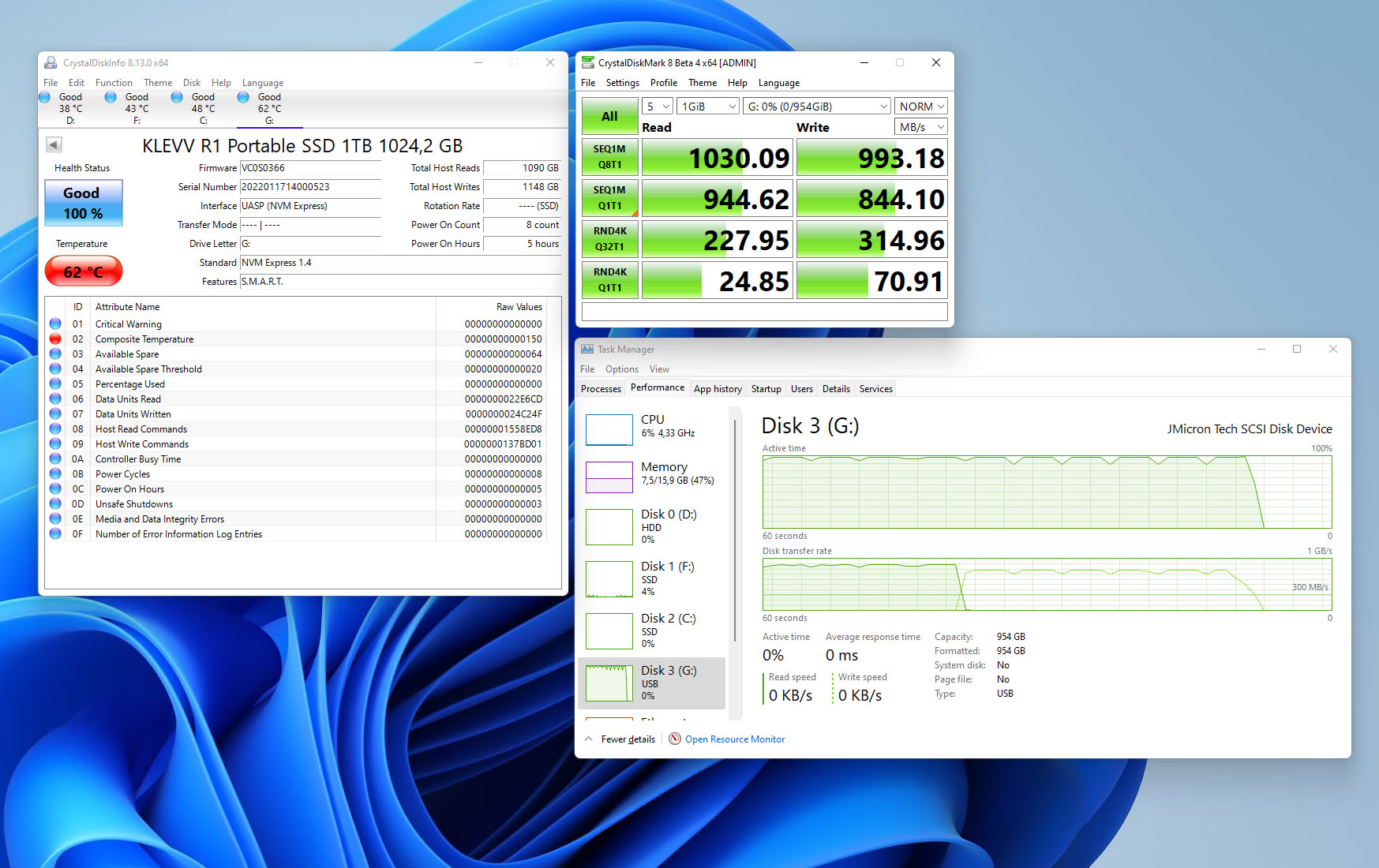Open the Edit menu in CrystalDiskInfo
1379x868 pixels.
coord(77,82)
